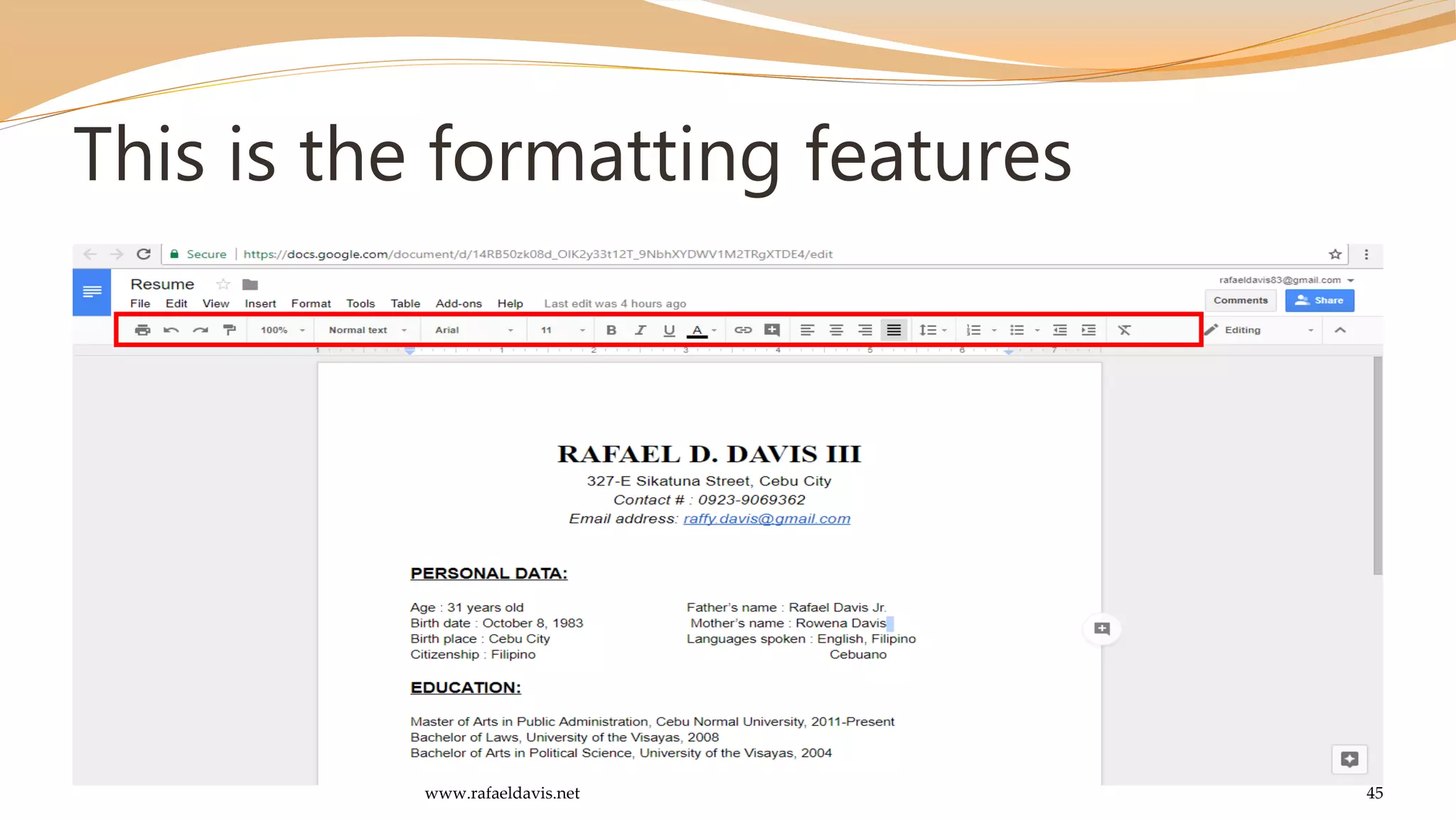Select the Paint format tool

(x=229, y=330)
